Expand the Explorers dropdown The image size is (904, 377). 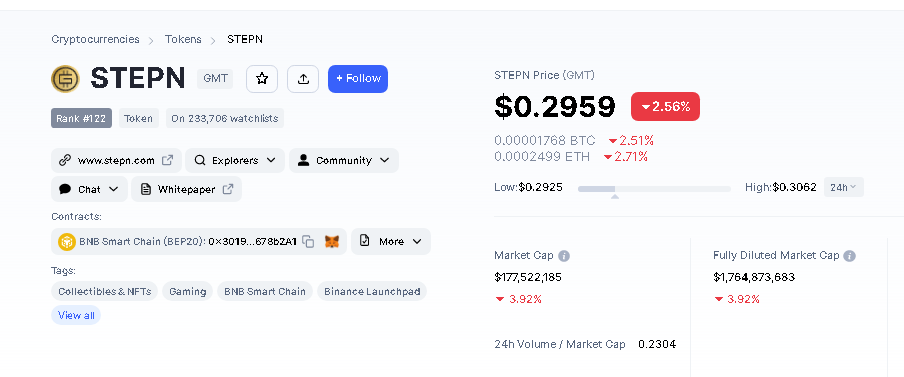pos(235,160)
